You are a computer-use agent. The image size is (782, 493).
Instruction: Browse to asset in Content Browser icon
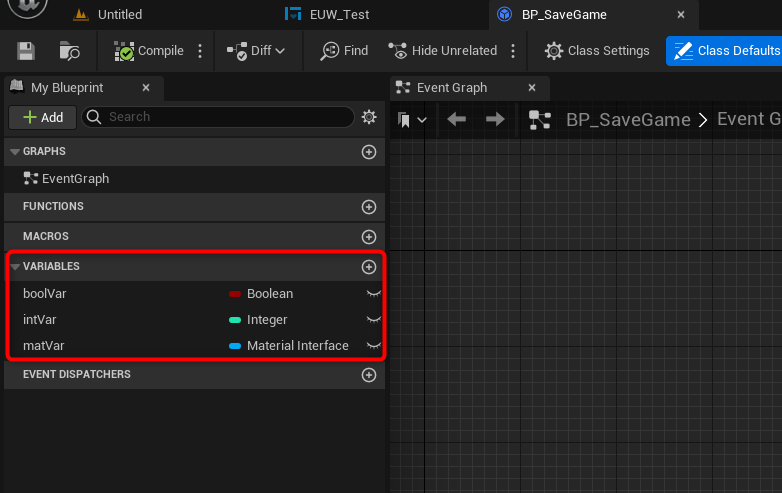(x=69, y=51)
